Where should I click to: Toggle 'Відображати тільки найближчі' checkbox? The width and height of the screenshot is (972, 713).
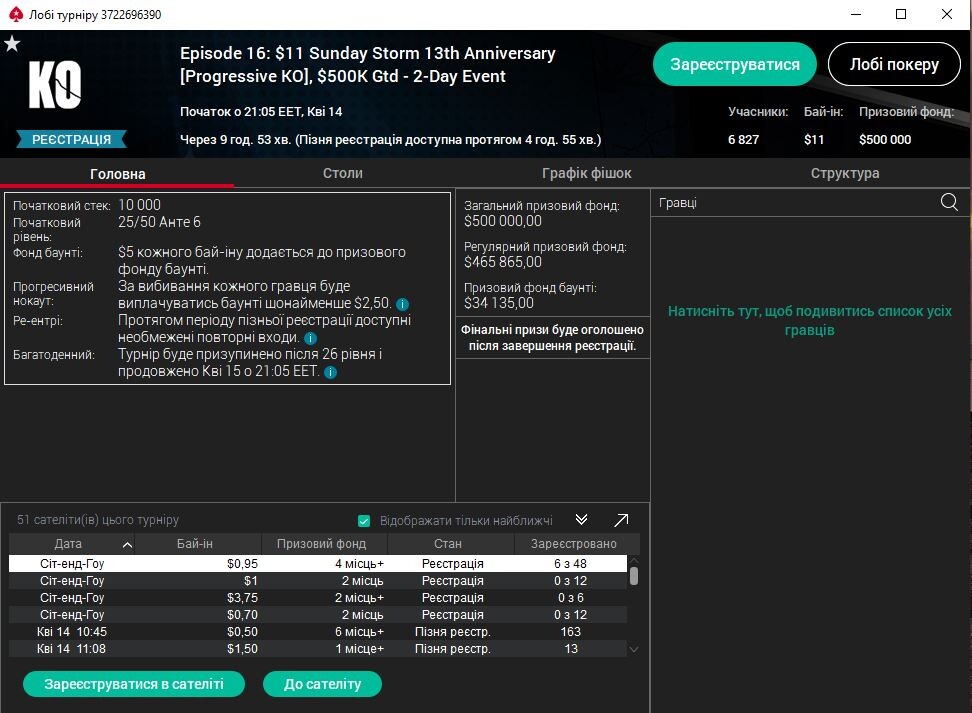364,521
